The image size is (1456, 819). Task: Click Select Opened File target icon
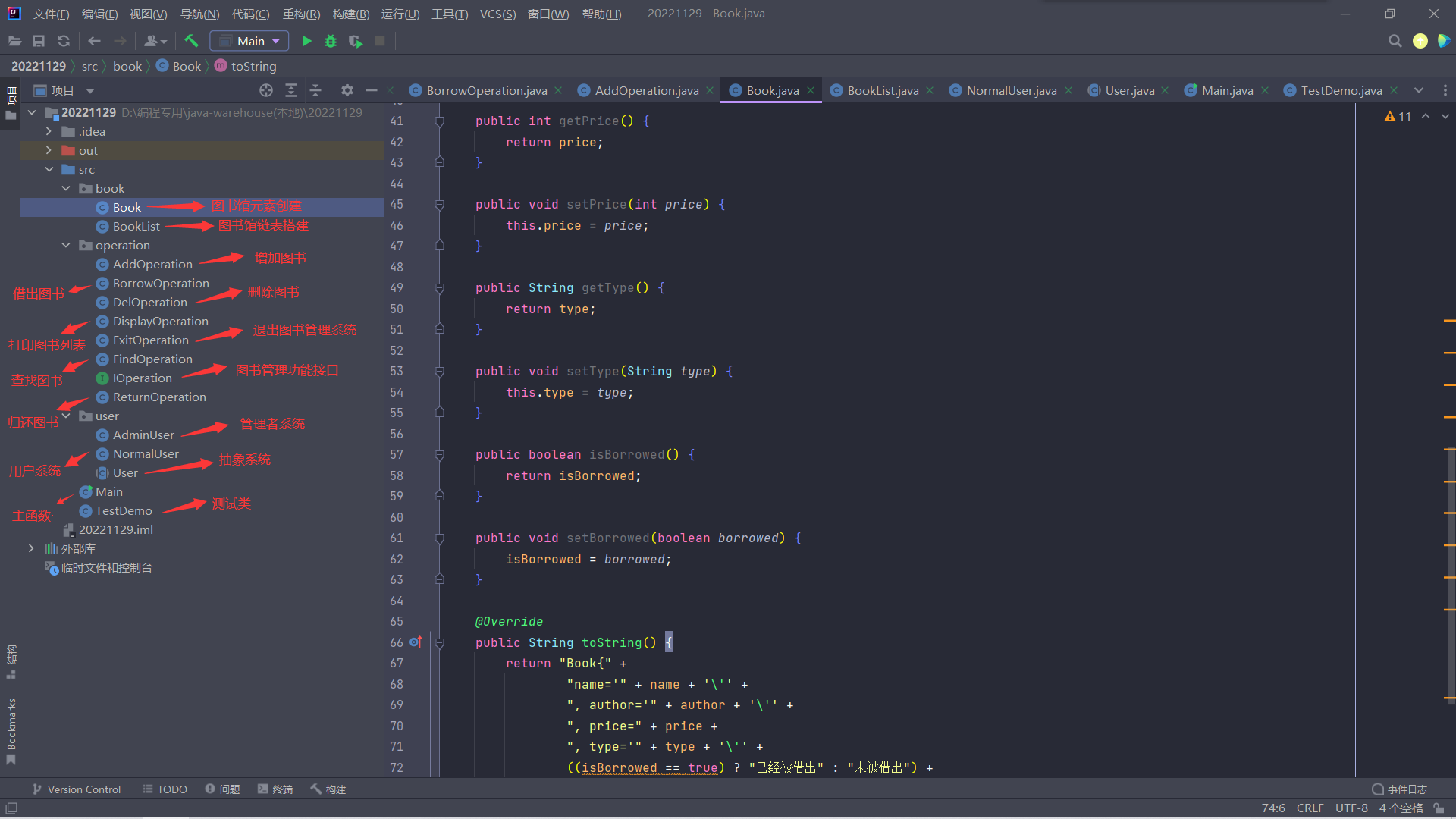pyautogui.click(x=266, y=90)
